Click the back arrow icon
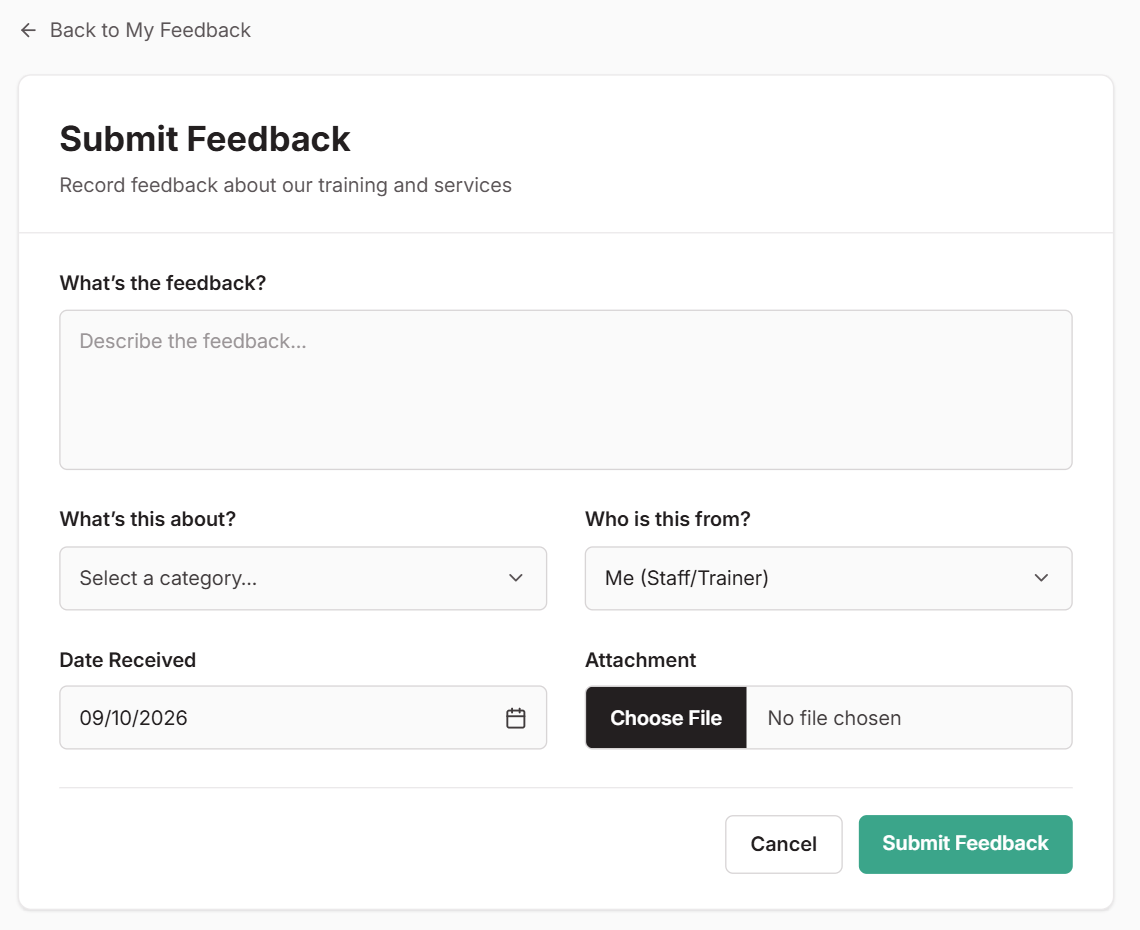Screen dimensions: 1140x930 [28, 30]
